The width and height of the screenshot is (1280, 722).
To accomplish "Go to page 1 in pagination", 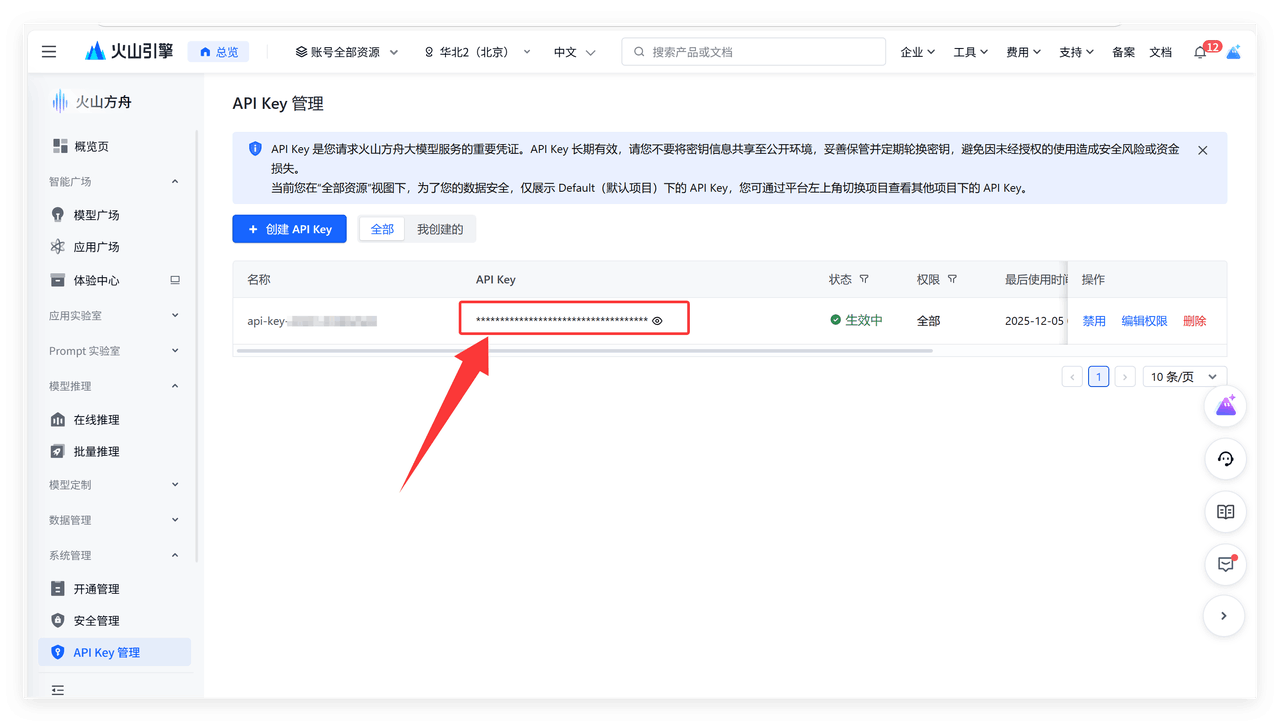I will click(1099, 377).
